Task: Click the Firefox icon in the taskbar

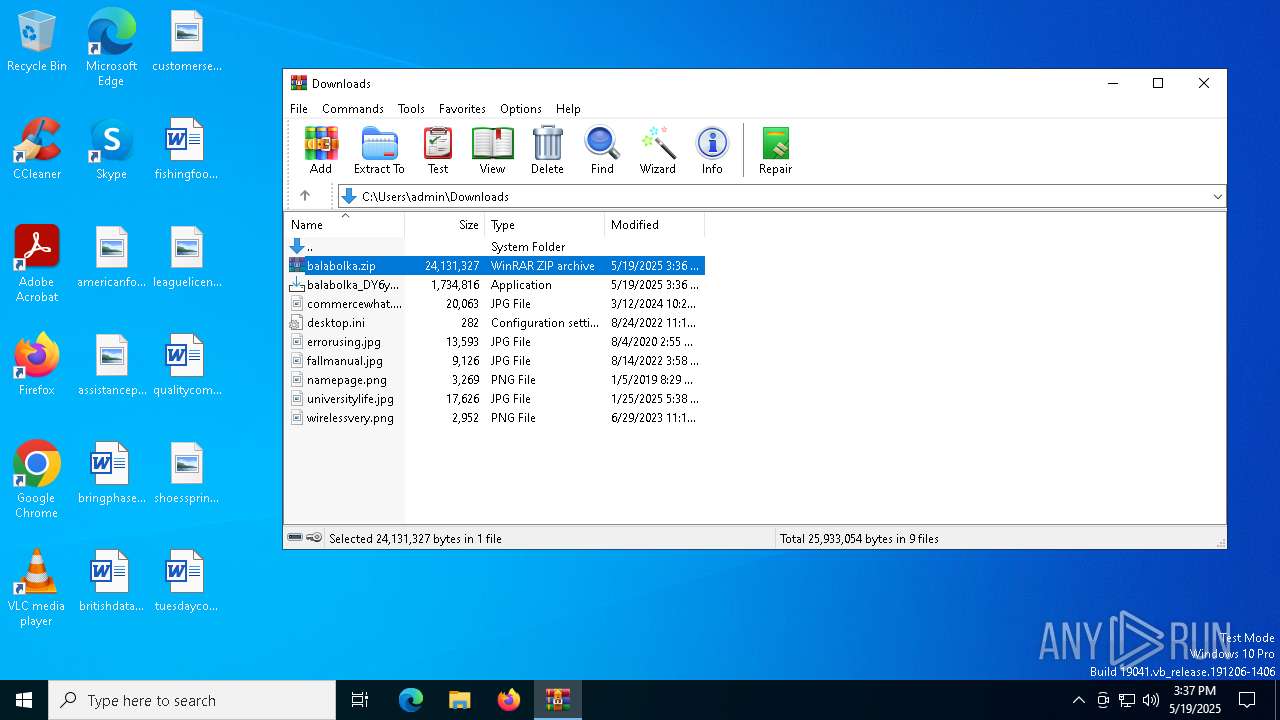Action: click(509, 700)
